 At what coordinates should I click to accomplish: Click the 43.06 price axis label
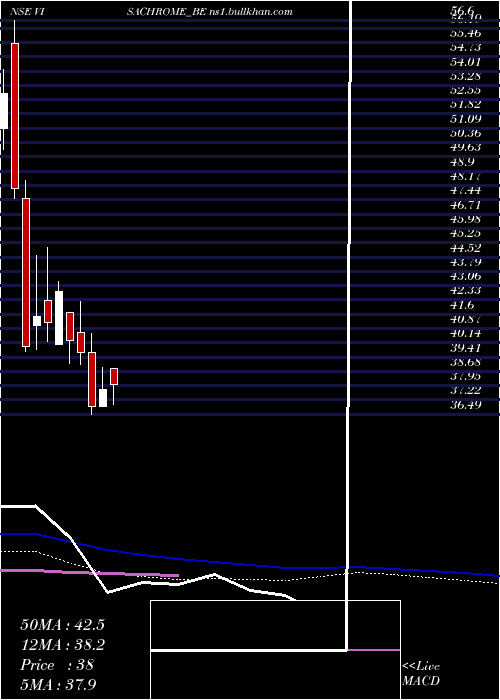click(466, 276)
